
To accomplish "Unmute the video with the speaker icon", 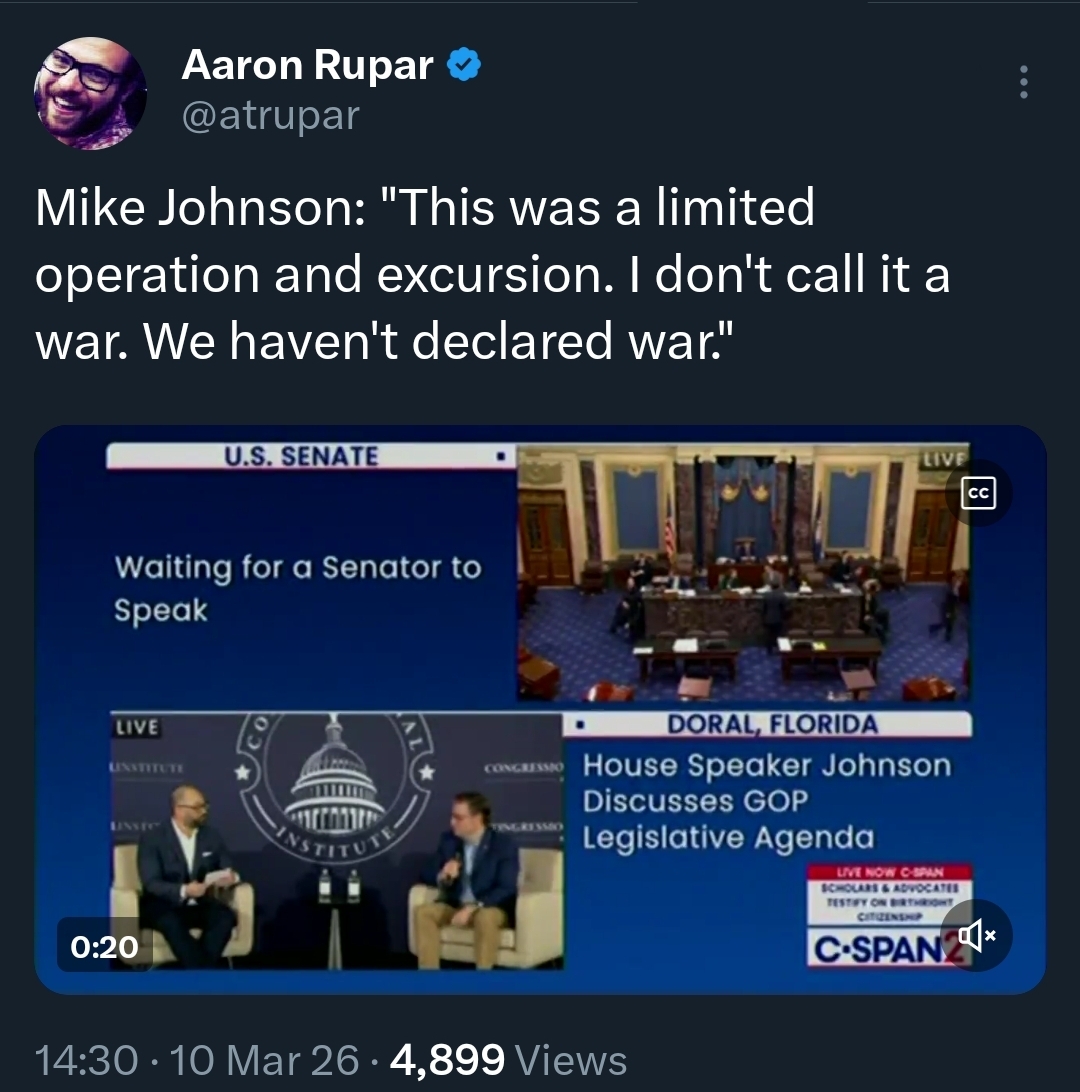I will coord(976,935).
